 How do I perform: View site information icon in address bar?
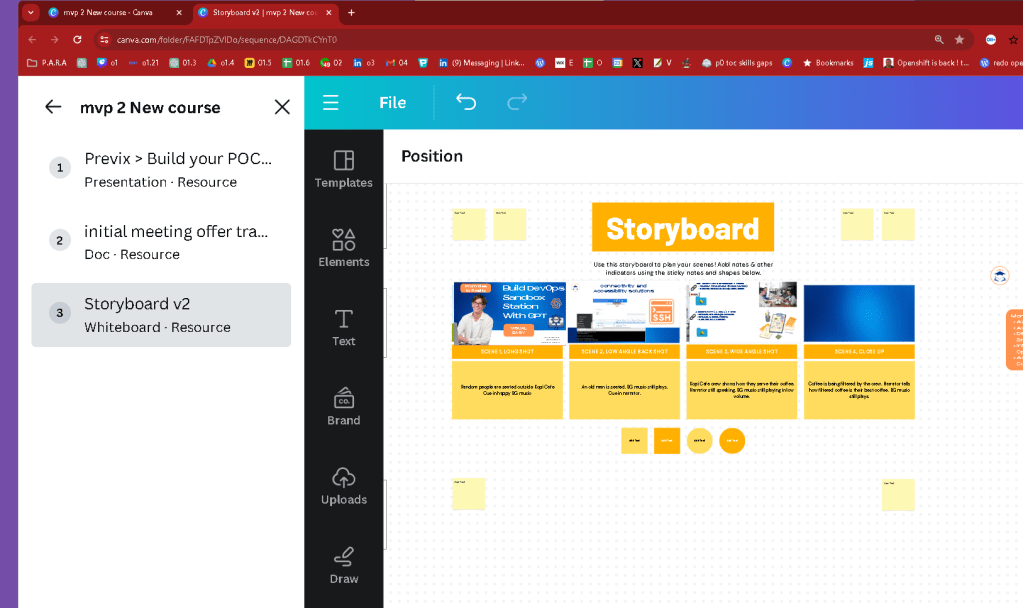point(104,40)
